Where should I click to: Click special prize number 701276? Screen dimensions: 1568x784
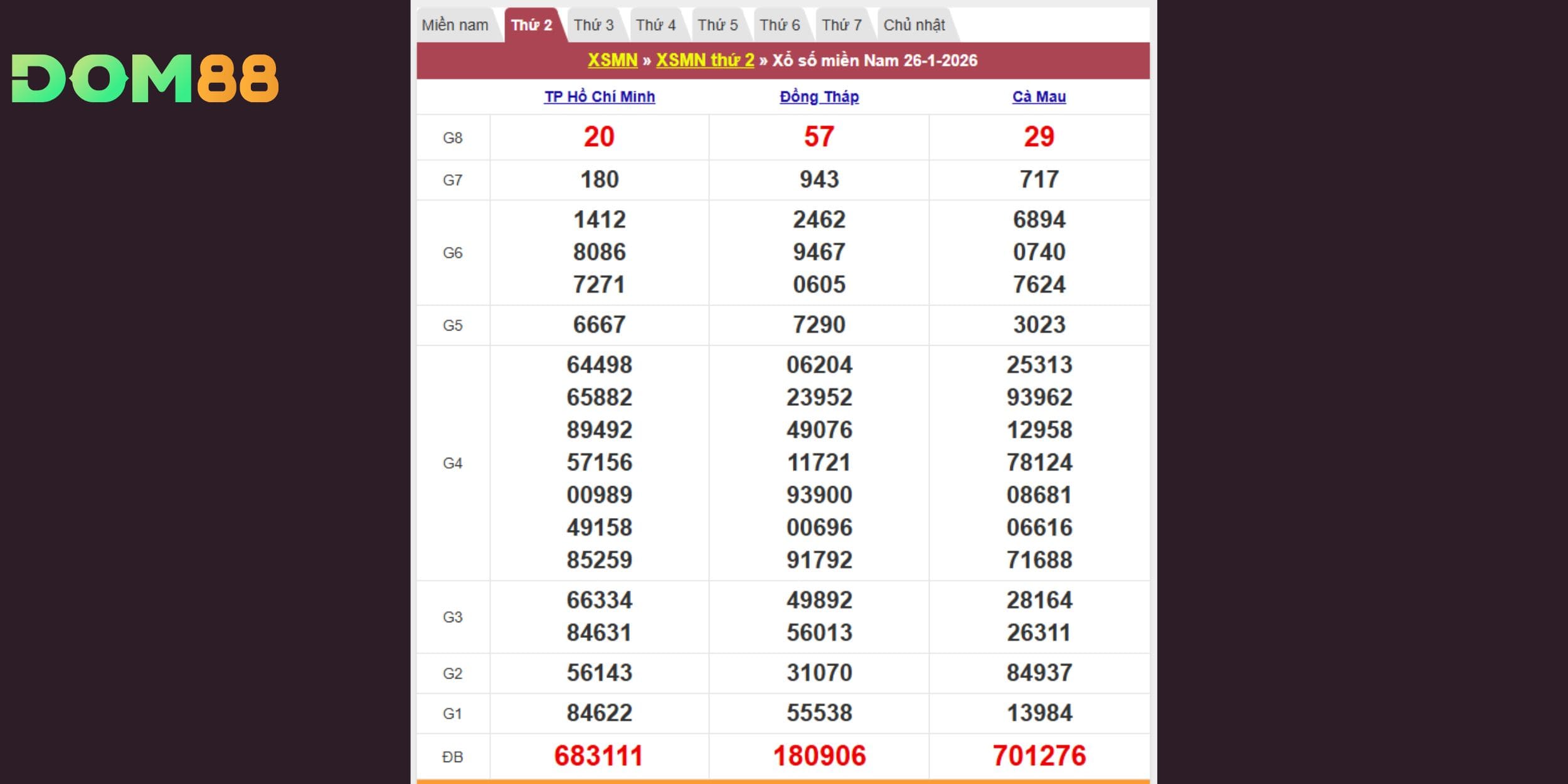[x=1039, y=756]
